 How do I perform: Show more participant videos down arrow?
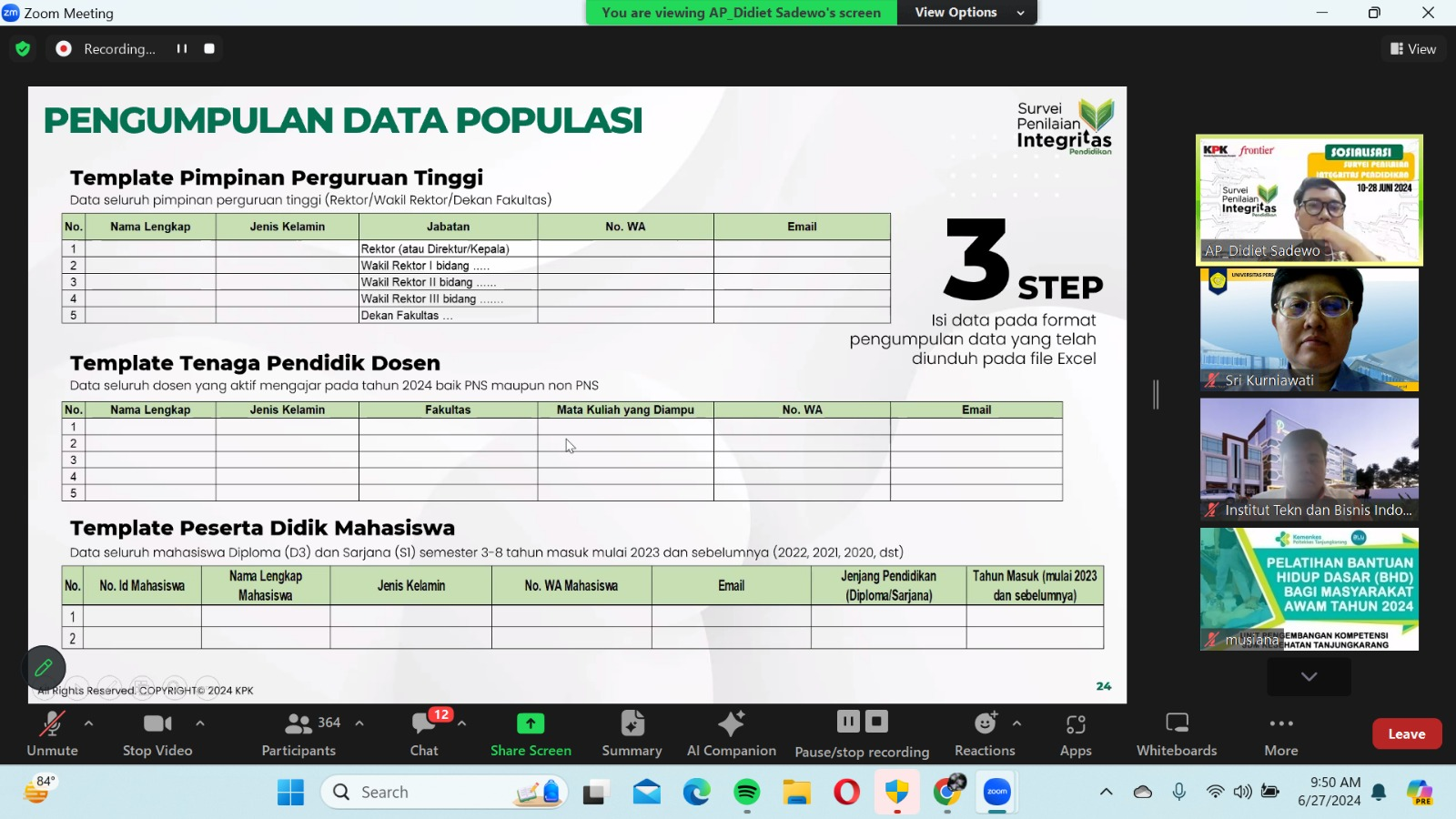click(x=1309, y=676)
